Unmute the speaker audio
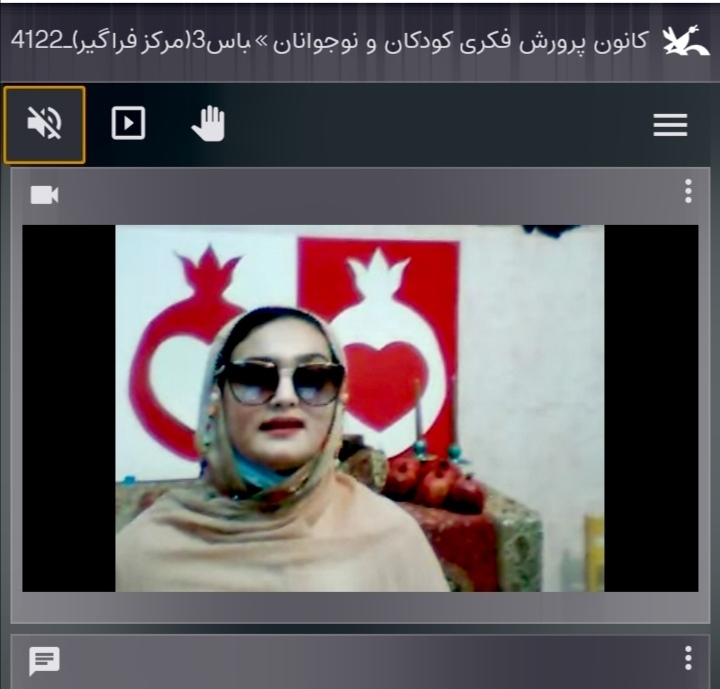 point(44,124)
